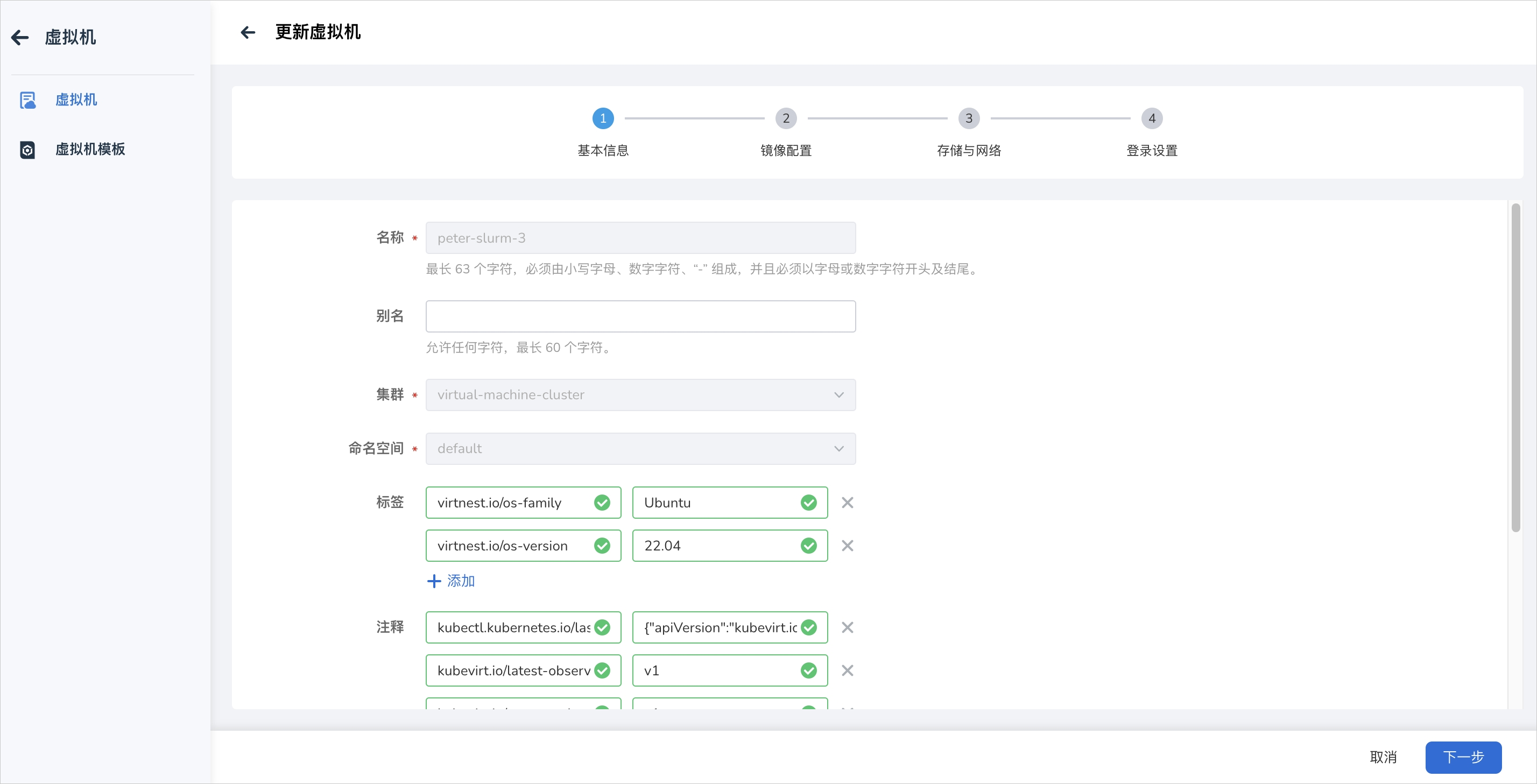Click green check icon in apiVersion value field
The image size is (1537, 784).
[x=808, y=627]
